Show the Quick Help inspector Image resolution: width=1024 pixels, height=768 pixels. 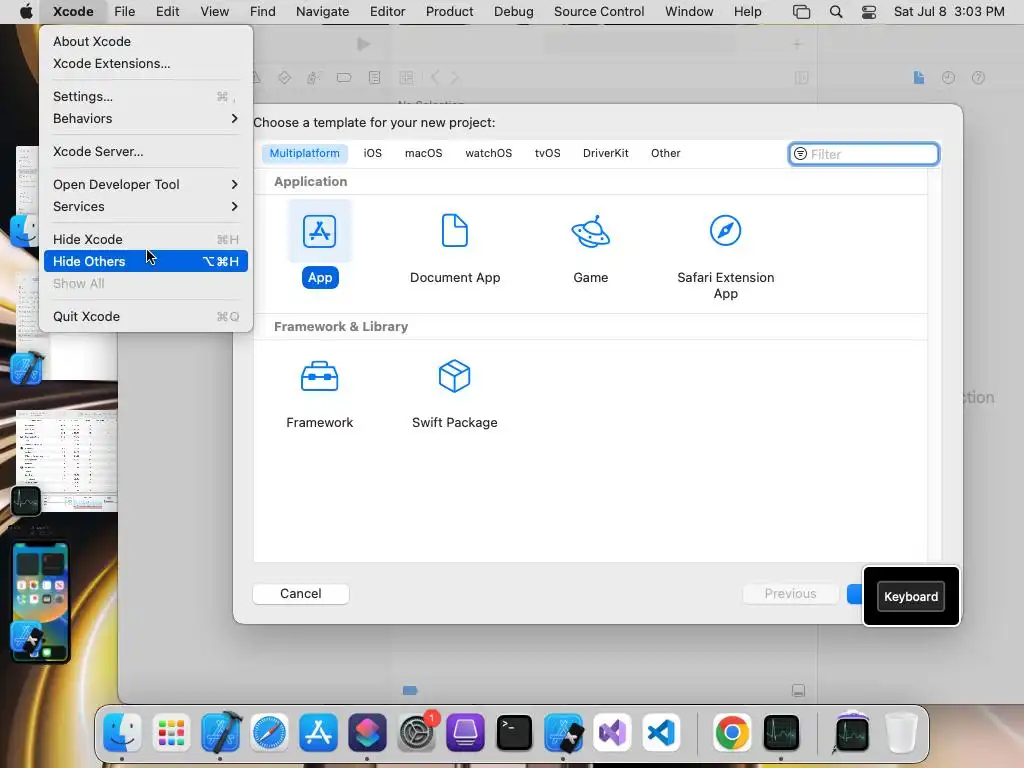pos(978,78)
